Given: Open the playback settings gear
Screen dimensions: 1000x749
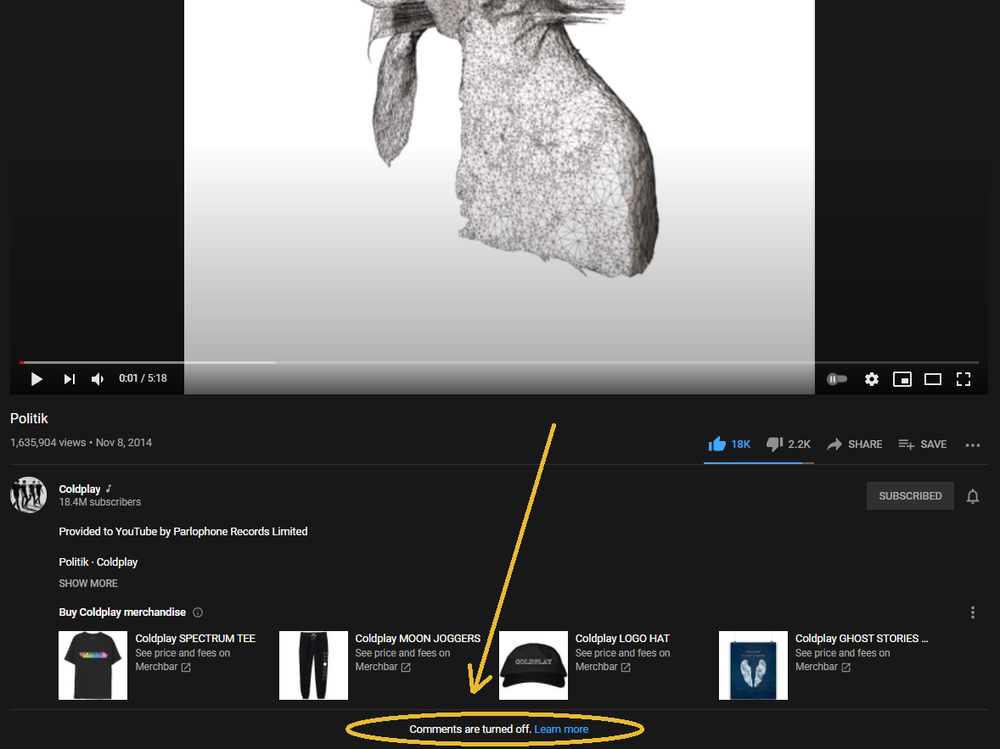Looking at the screenshot, I should (x=871, y=379).
